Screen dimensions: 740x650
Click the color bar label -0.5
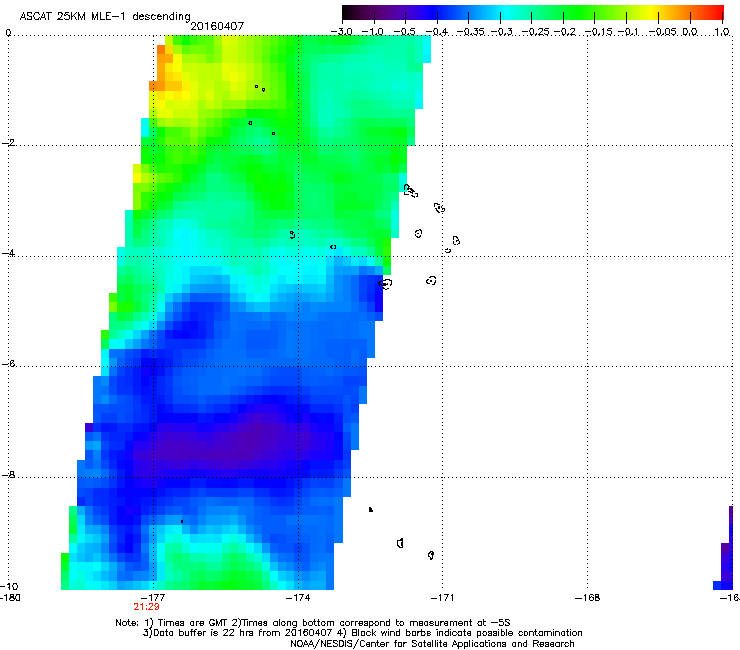(x=404, y=32)
